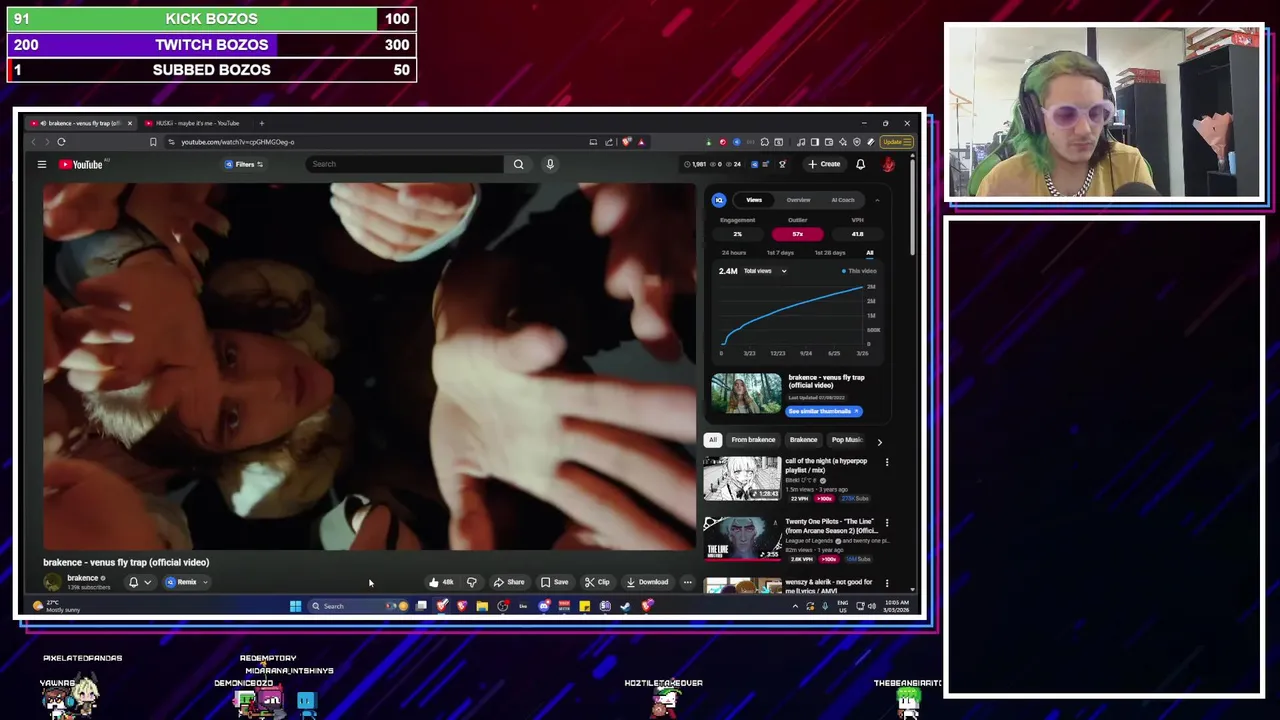
Task: Select the 1st 28 days range
Action: tap(829, 253)
